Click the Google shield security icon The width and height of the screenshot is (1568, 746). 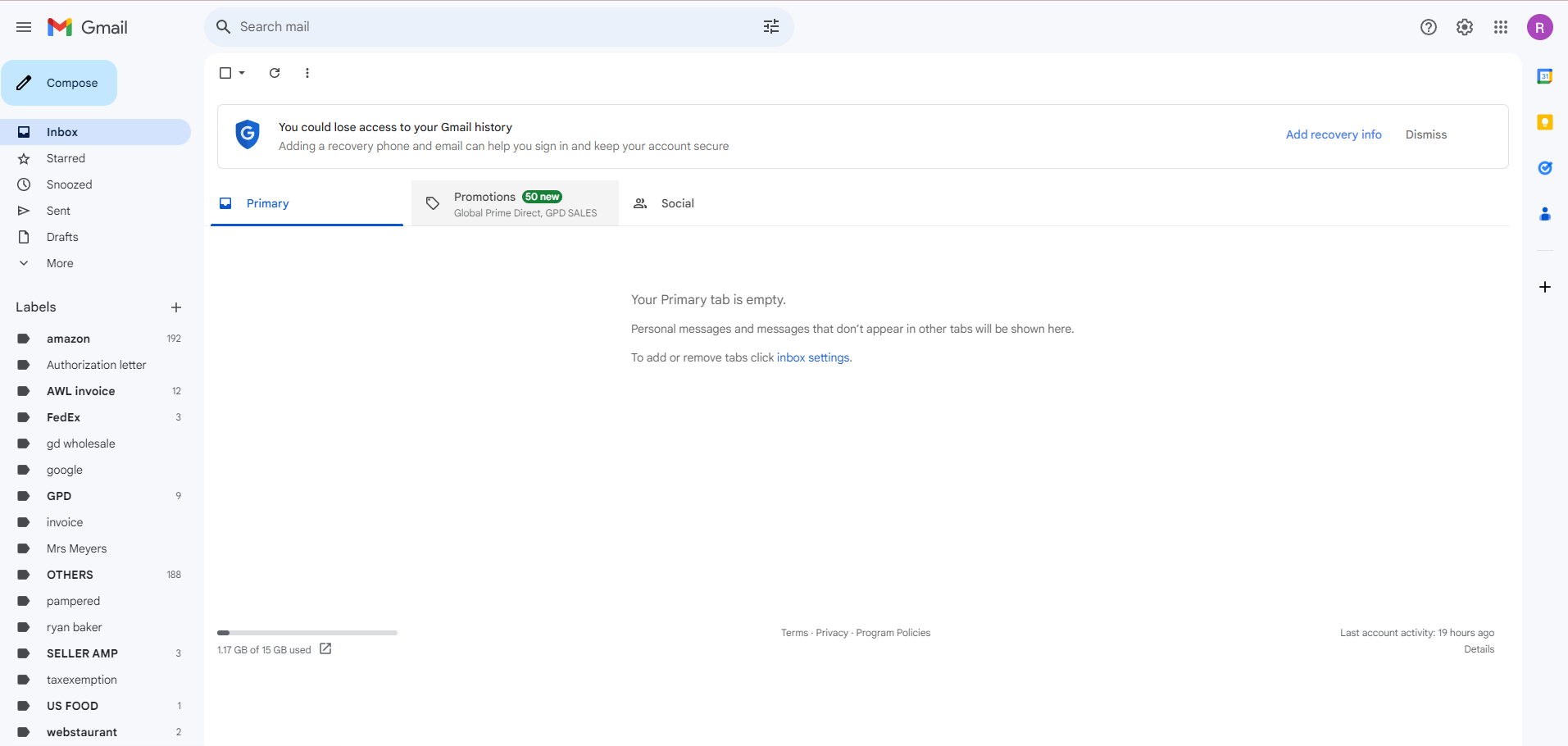[248, 134]
